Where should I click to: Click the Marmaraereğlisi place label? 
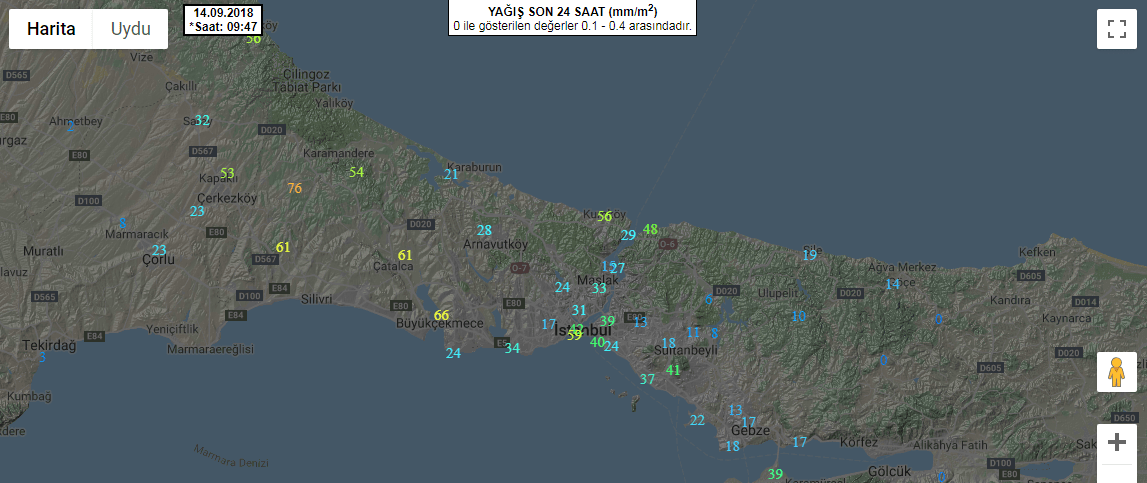211,350
